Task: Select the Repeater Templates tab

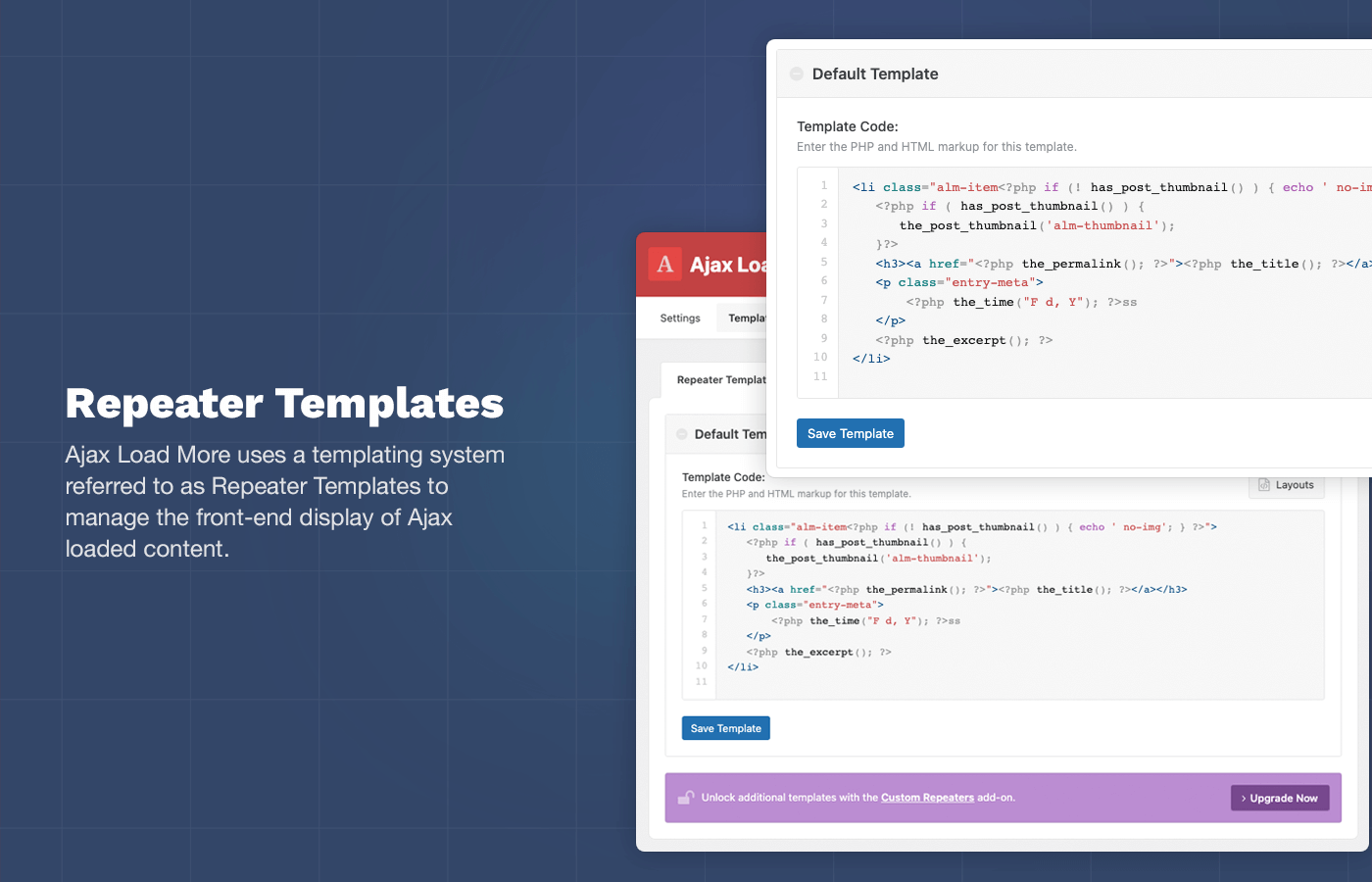Action: click(721, 380)
